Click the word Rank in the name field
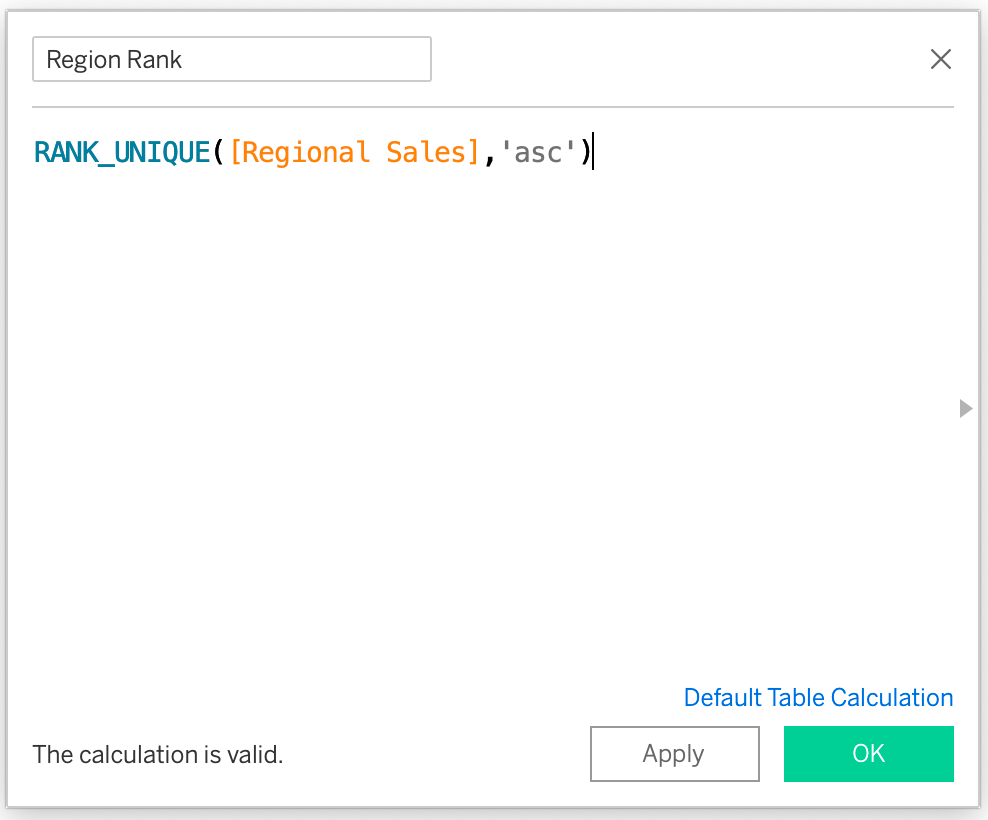Image resolution: width=988 pixels, height=820 pixels. point(155,60)
